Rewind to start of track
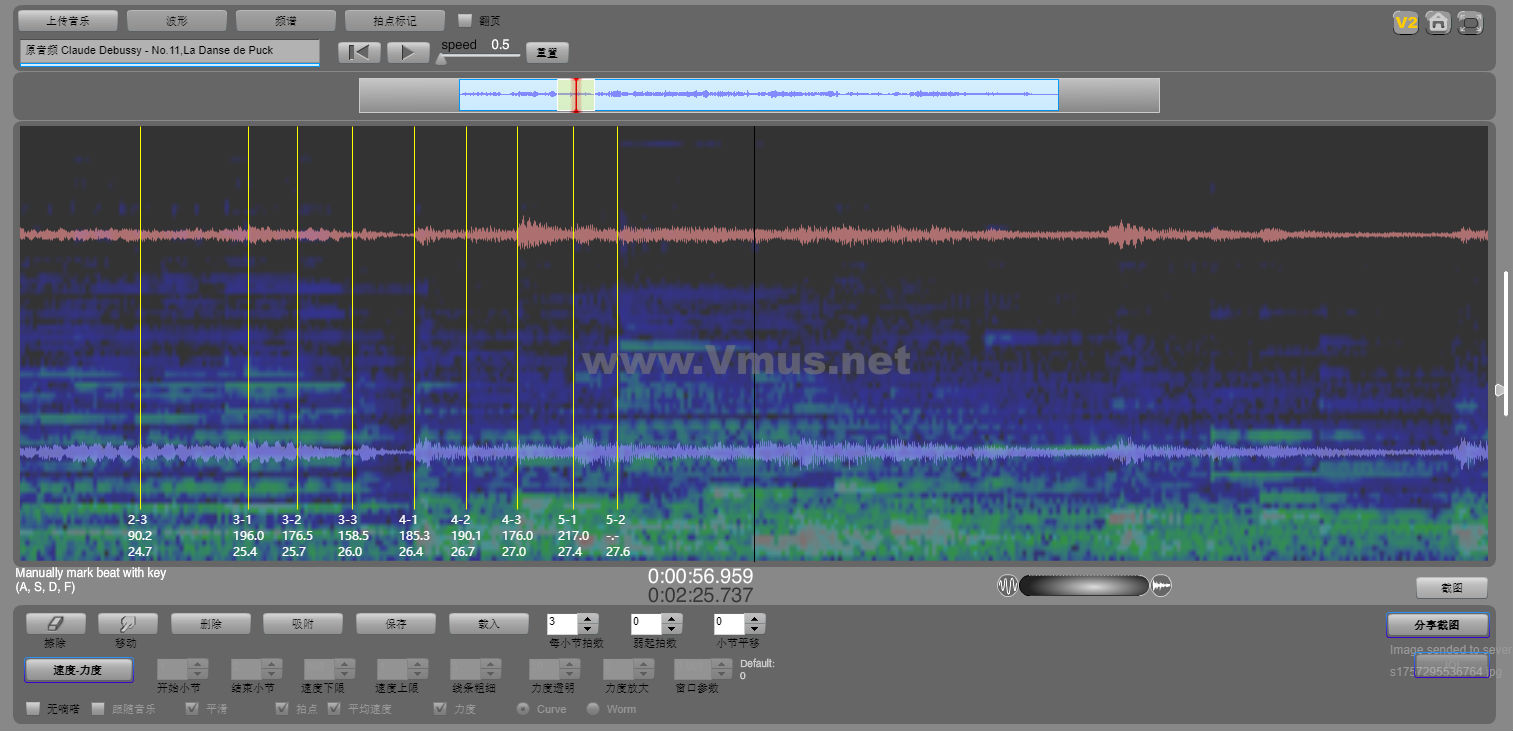Viewport: 1513px width, 731px height. pos(359,52)
